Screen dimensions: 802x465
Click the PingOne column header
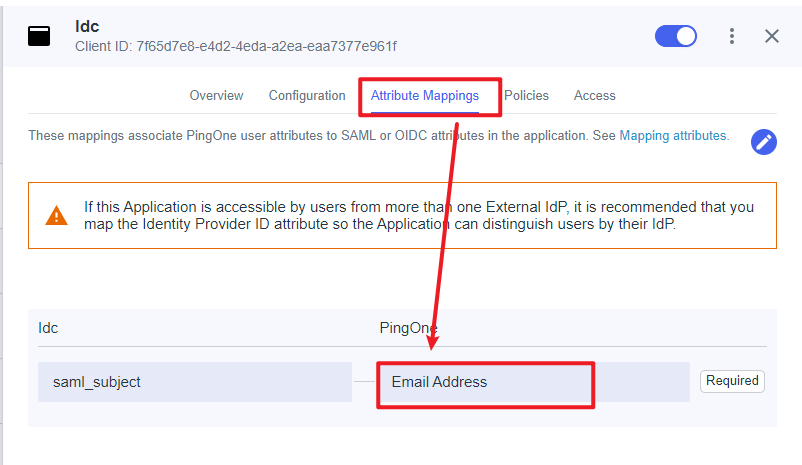[408, 328]
